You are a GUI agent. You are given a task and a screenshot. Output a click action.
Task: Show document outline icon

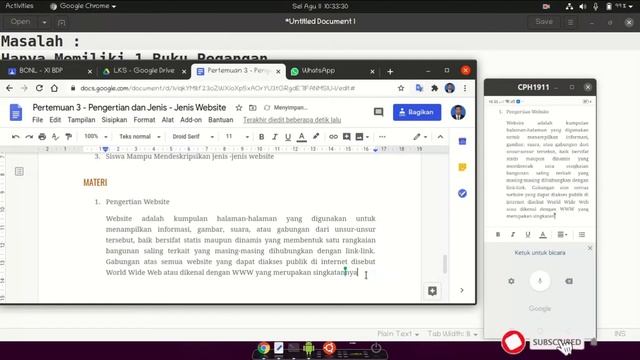[19, 171]
